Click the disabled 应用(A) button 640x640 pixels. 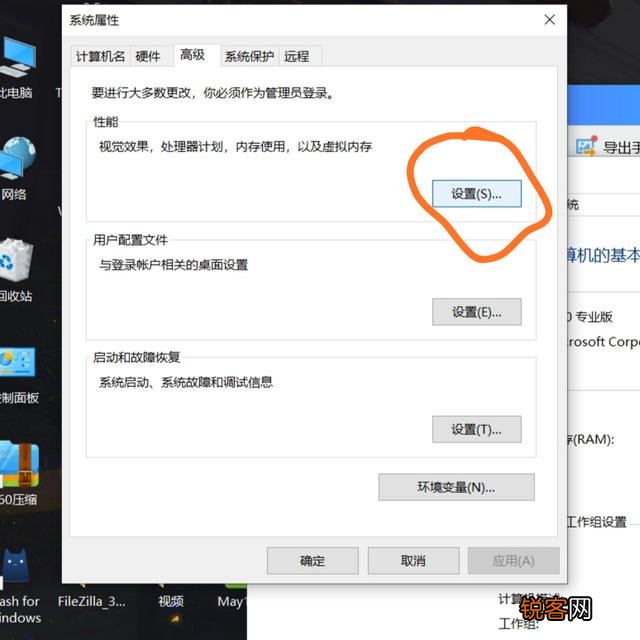pyautogui.click(x=513, y=560)
